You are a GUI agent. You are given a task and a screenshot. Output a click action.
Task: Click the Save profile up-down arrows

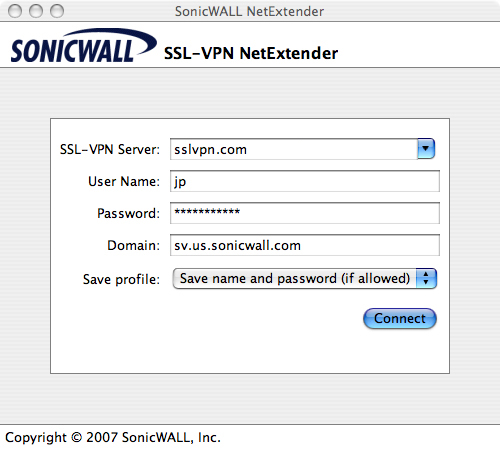click(x=426, y=278)
